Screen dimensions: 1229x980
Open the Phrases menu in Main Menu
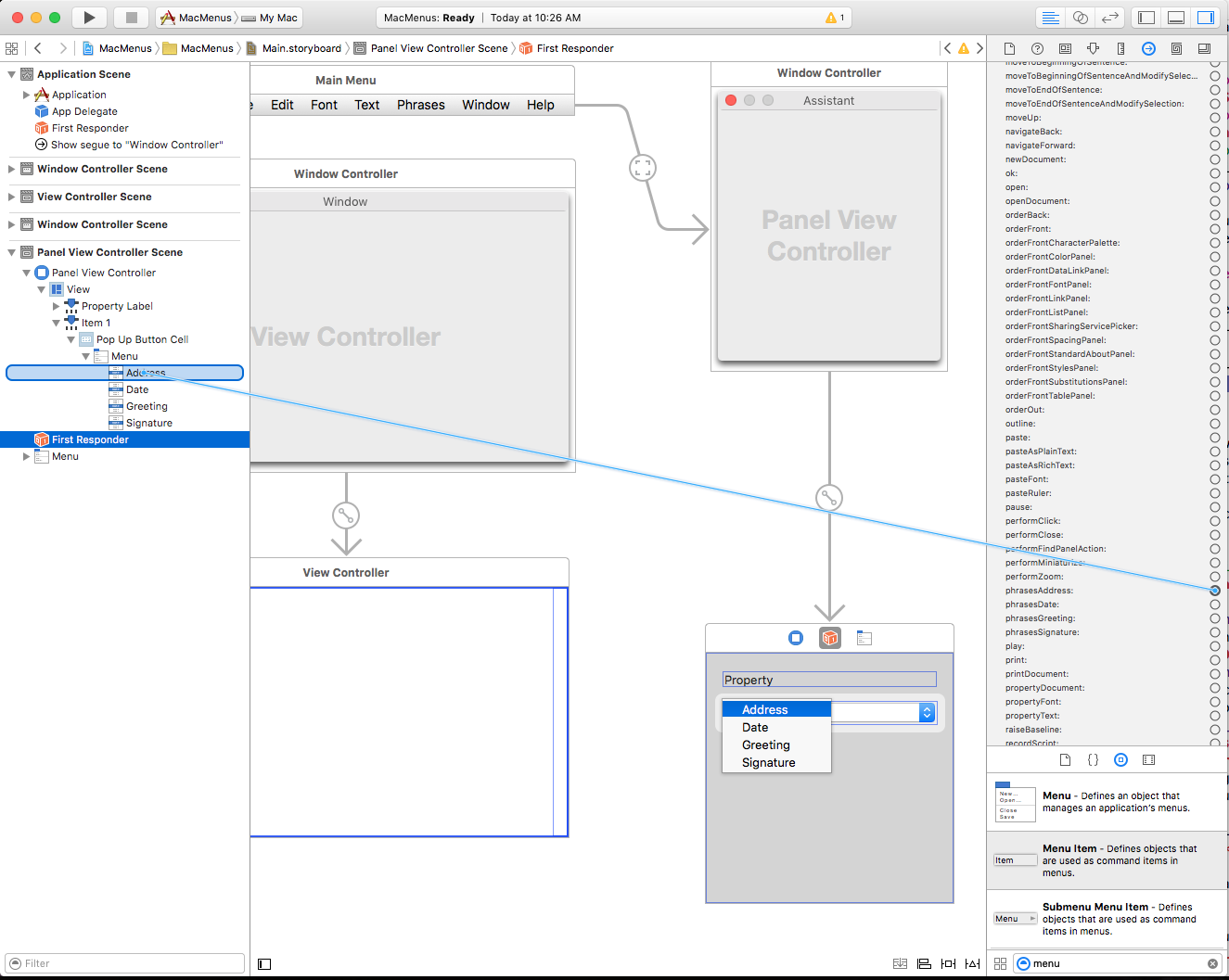tap(421, 105)
